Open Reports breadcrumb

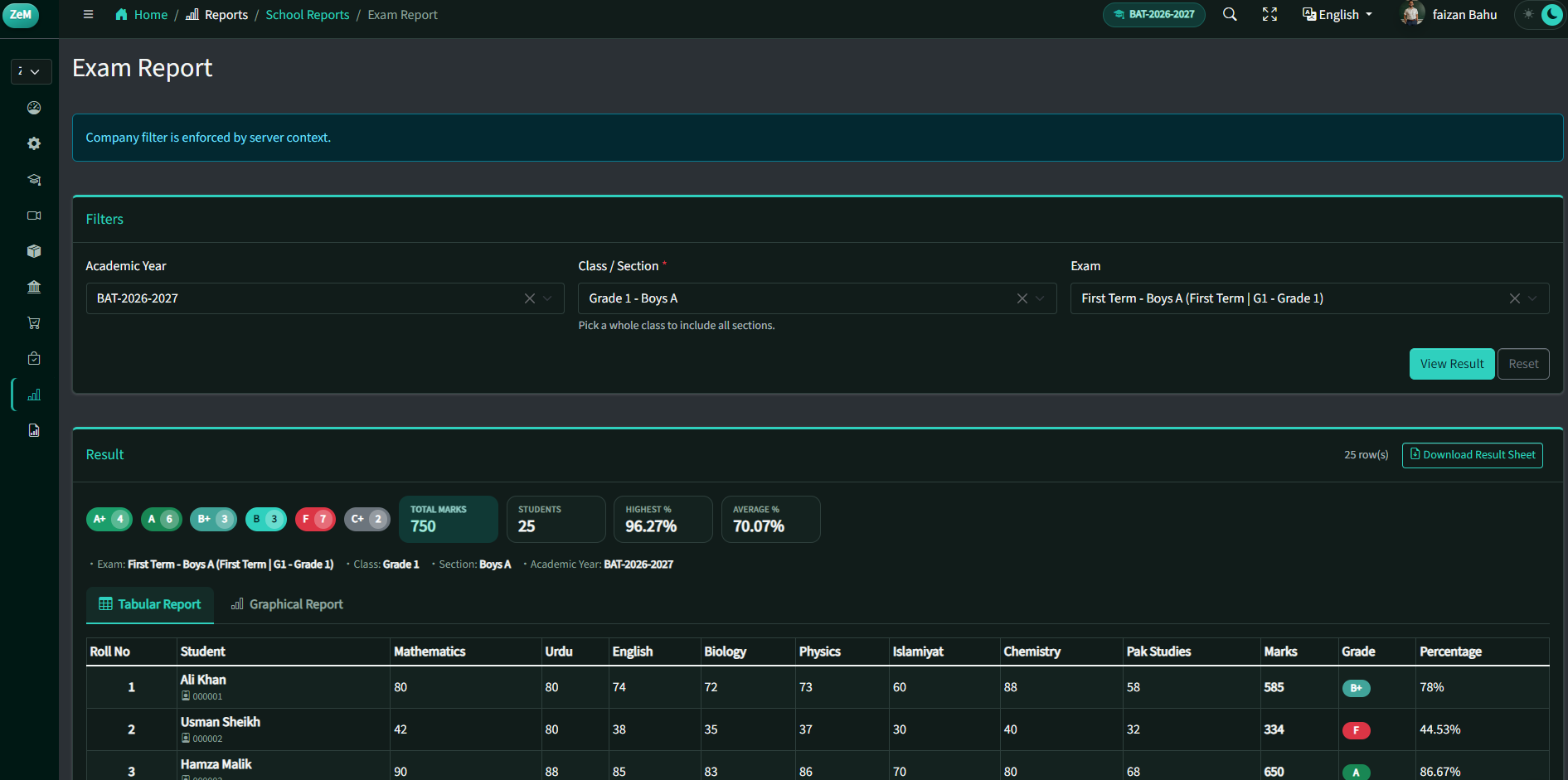(x=216, y=15)
